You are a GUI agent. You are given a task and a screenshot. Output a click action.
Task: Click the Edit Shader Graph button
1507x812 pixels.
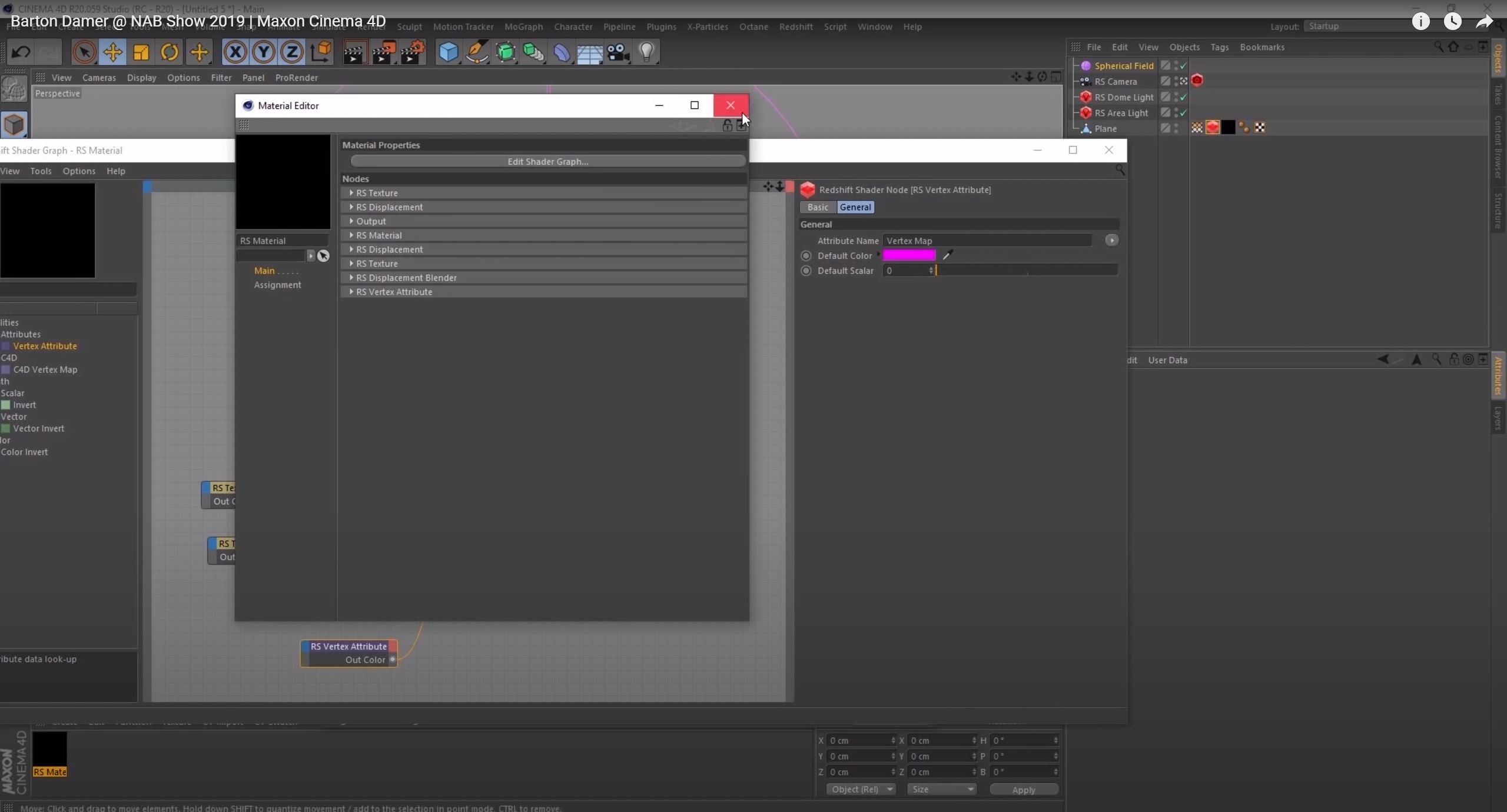point(547,161)
